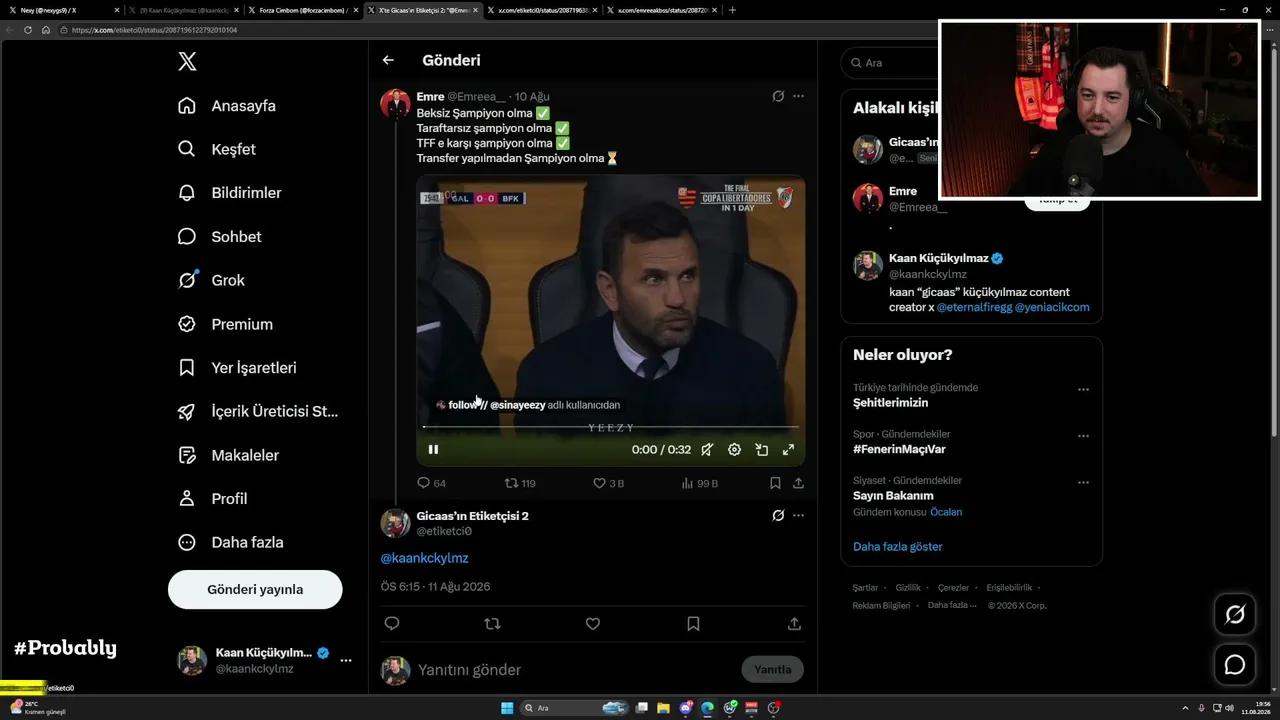Open Emre's profile avatar on the post

point(395,104)
